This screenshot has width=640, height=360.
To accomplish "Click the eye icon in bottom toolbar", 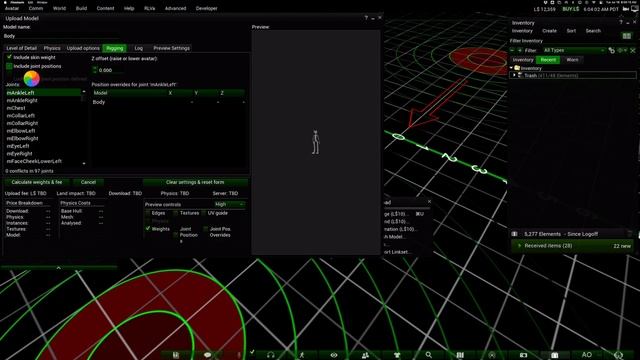I will tap(334, 355).
